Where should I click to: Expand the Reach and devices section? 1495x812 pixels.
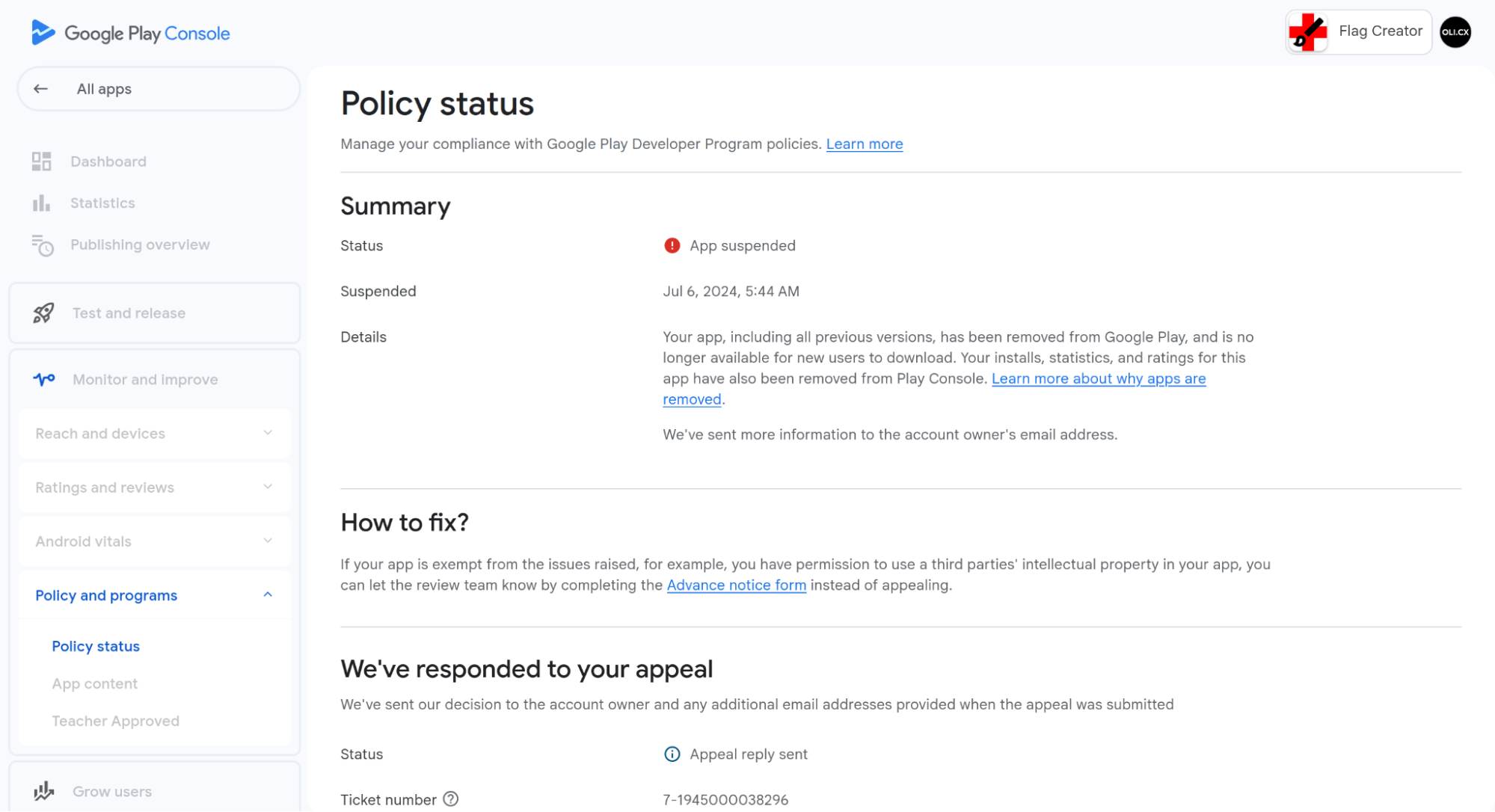coord(155,433)
